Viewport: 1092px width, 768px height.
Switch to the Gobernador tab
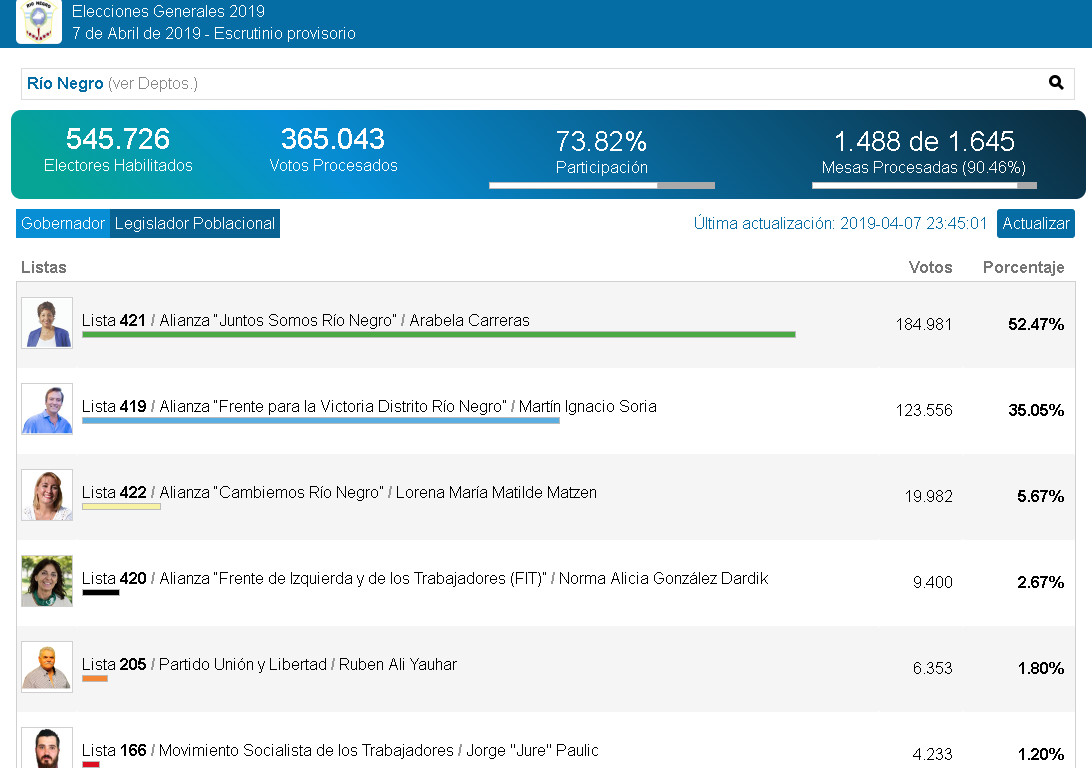(x=63, y=224)
